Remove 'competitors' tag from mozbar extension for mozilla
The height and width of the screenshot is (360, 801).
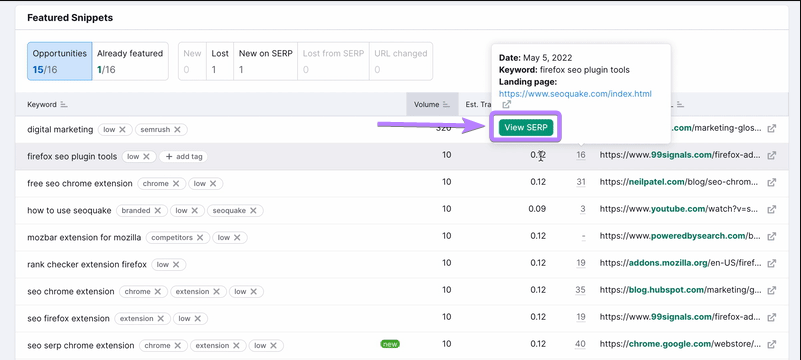pyautogui.click(x=200, y=237)
